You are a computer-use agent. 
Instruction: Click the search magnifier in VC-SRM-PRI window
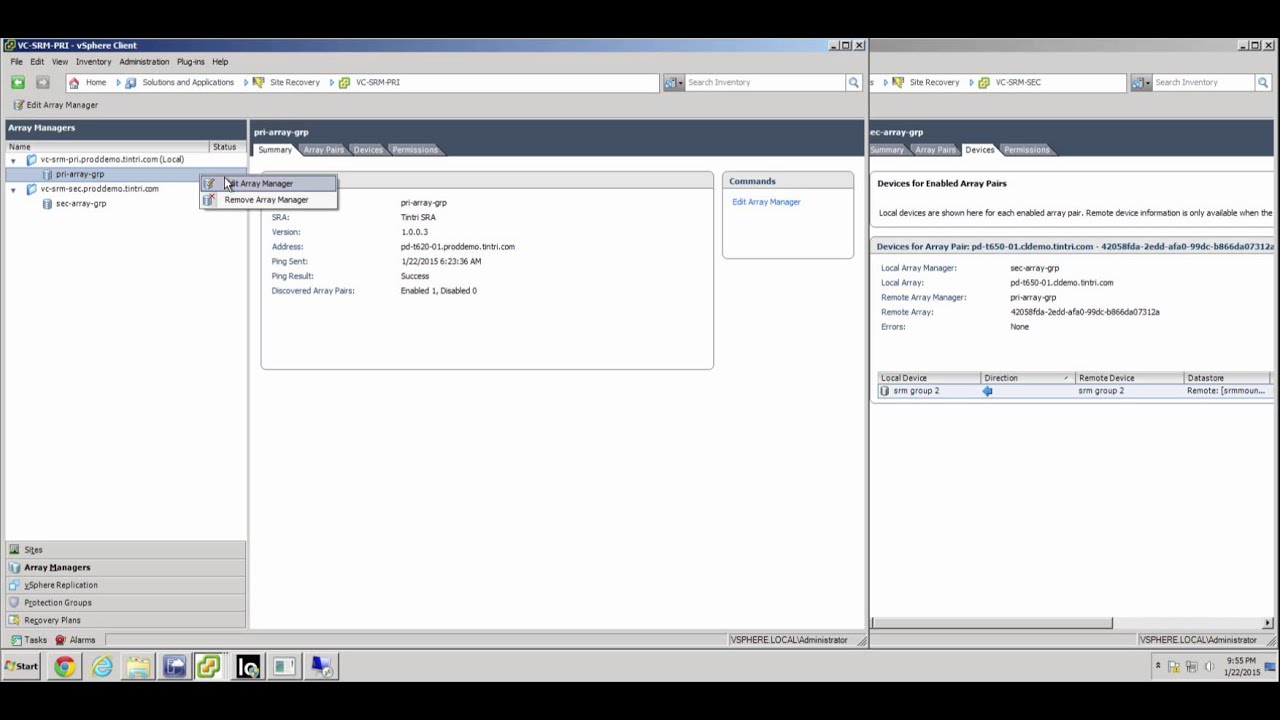(853, 83)
